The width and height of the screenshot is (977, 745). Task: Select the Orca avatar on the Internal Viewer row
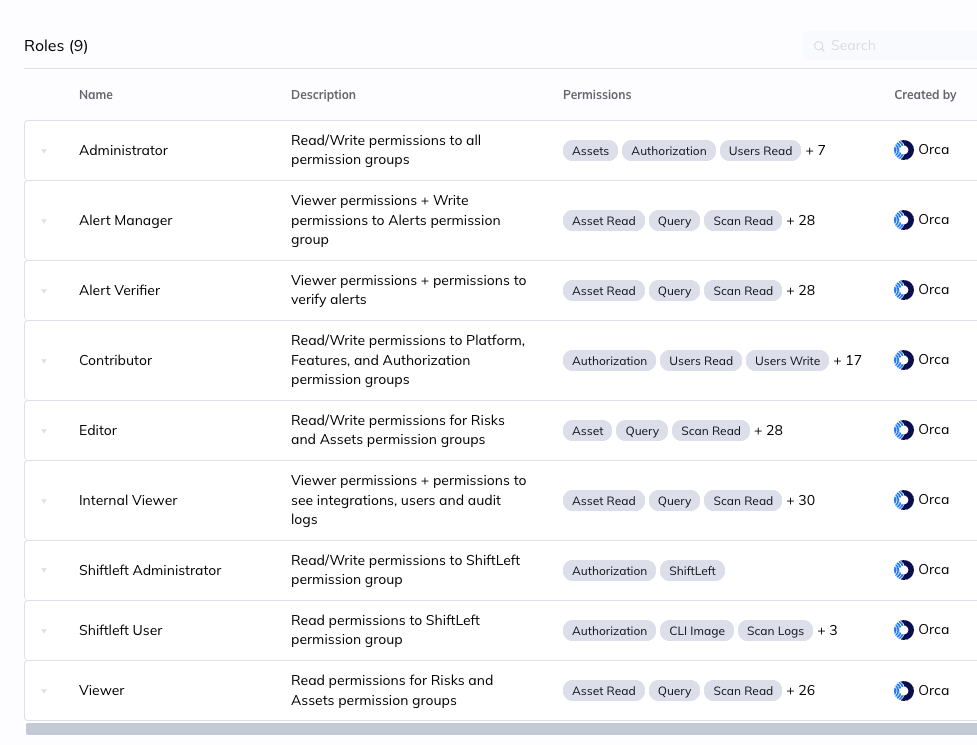(903, 500)
